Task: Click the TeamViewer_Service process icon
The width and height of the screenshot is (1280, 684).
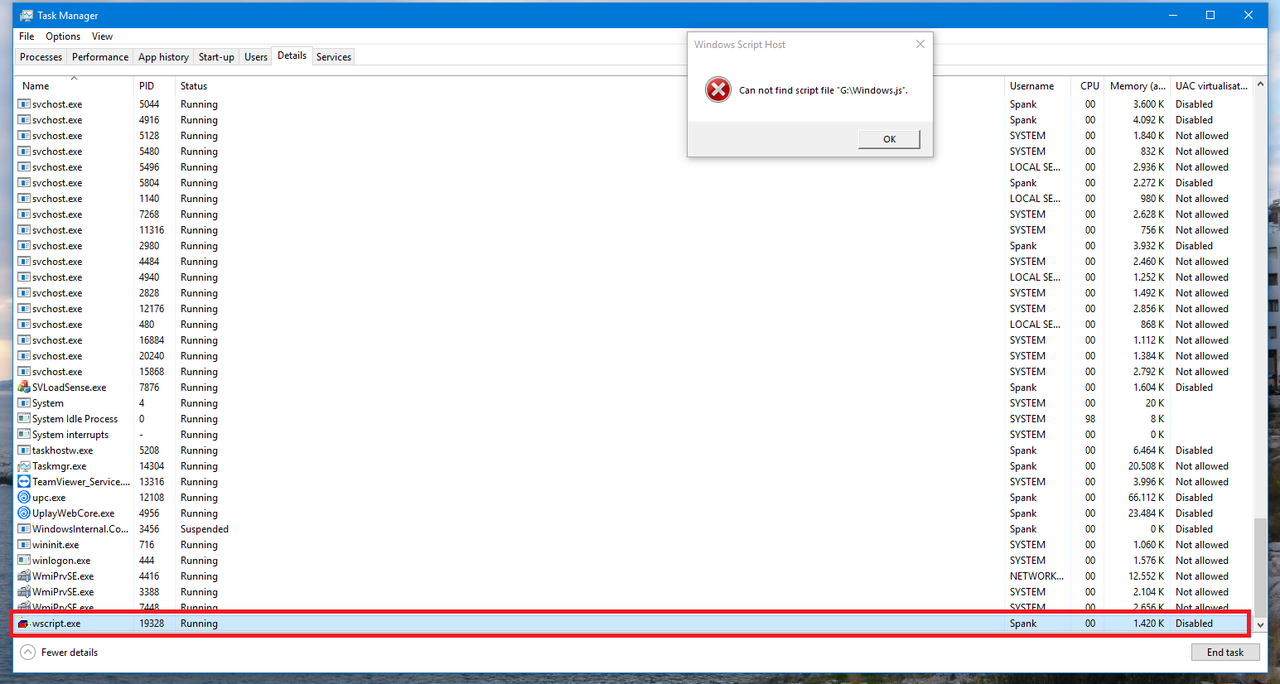Action: (24, 482)
